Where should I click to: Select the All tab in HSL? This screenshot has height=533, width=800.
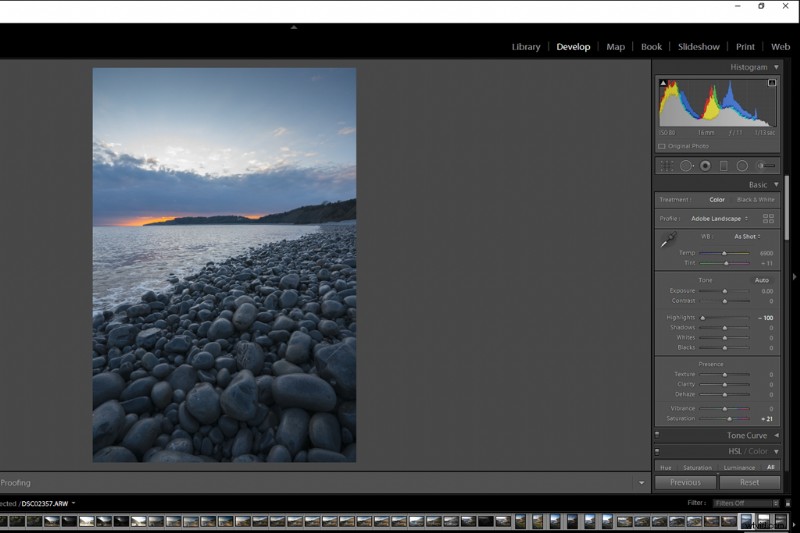coord(770,467)
